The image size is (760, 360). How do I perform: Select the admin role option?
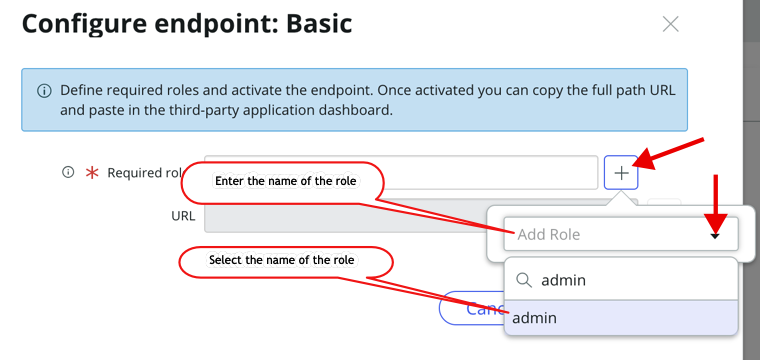pos(621,318)
